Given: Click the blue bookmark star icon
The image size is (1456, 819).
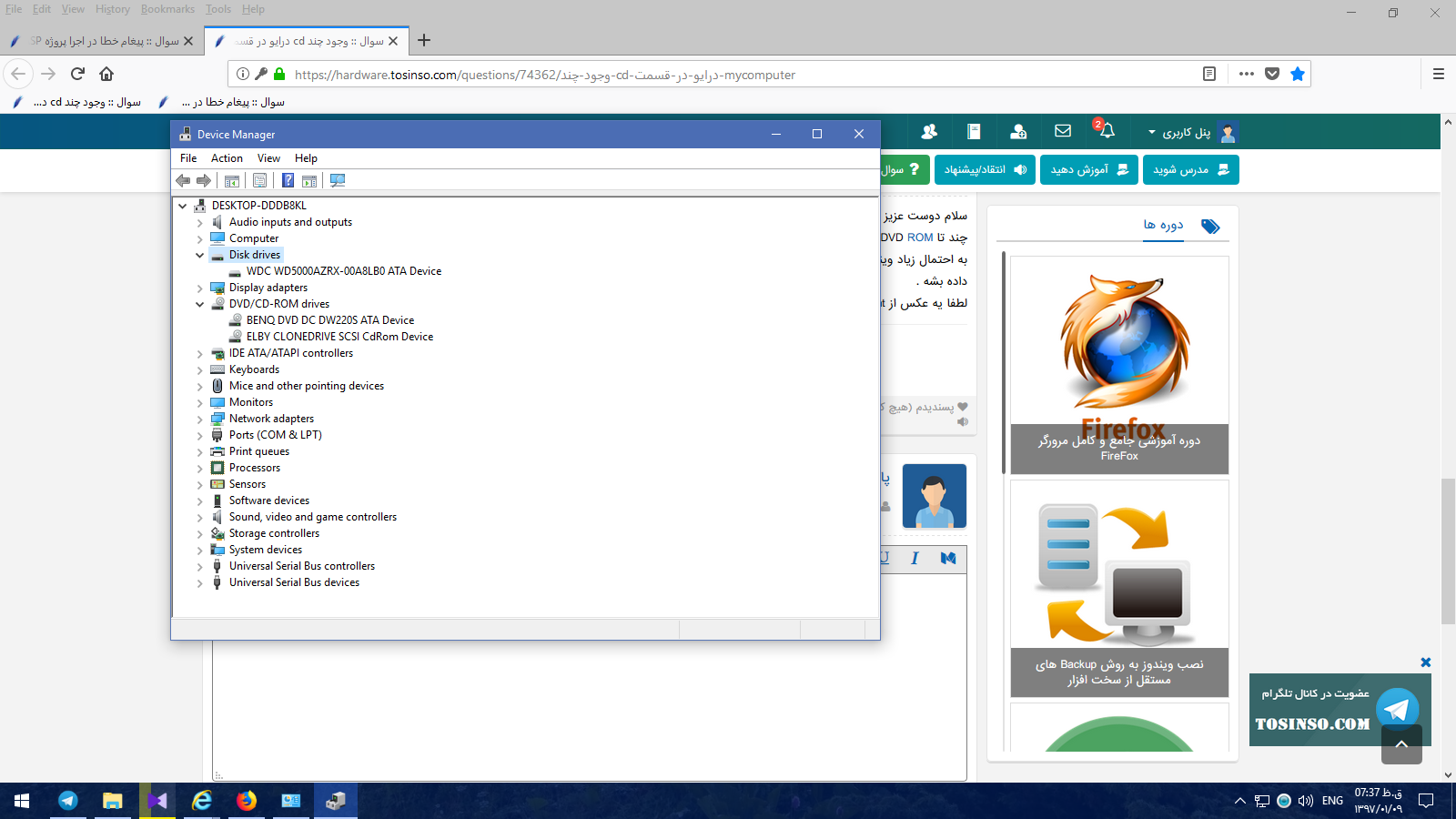Looking at the screenshot, I should (1298, 74).
